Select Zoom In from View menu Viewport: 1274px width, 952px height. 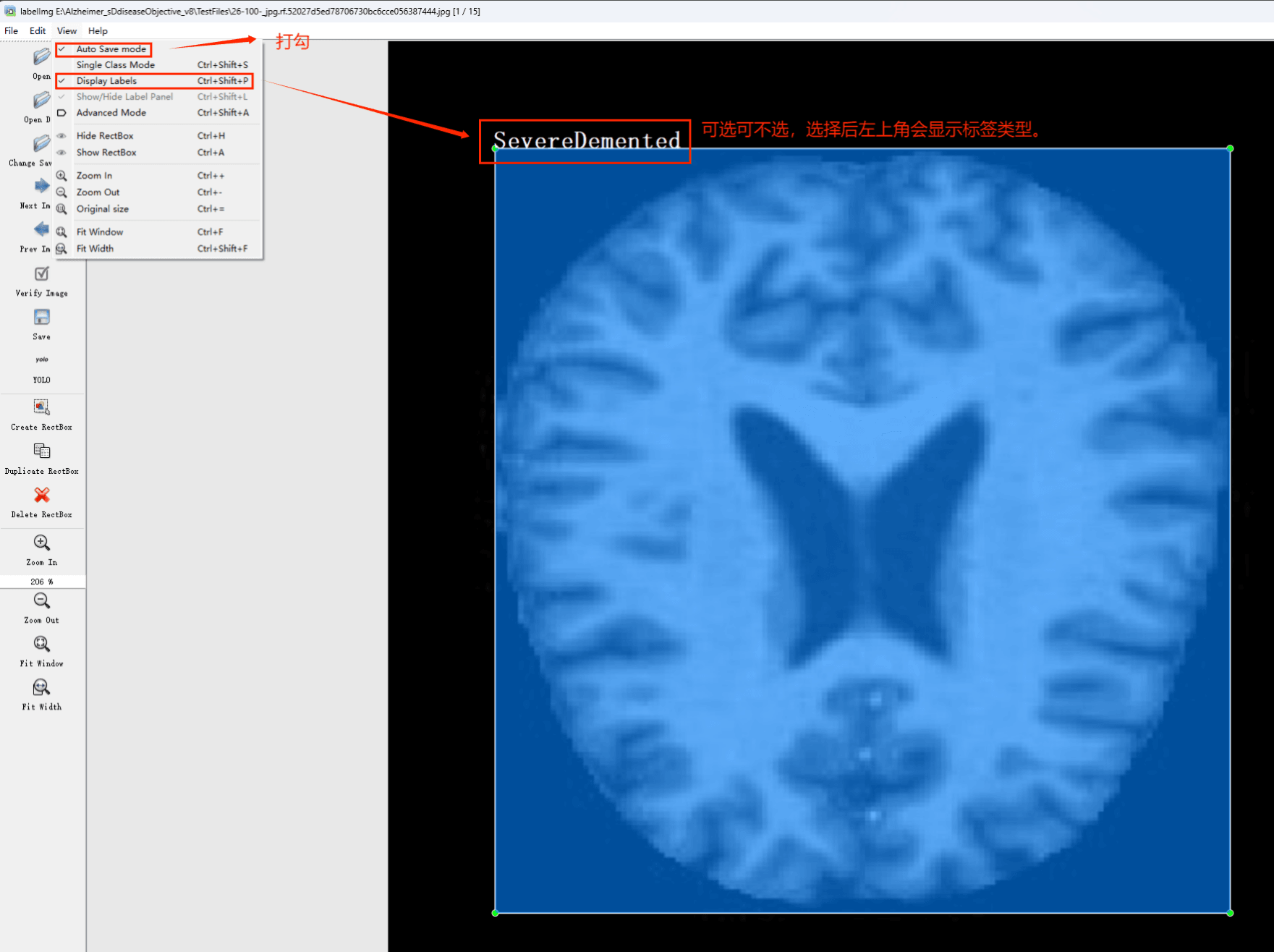coord(158,176)
